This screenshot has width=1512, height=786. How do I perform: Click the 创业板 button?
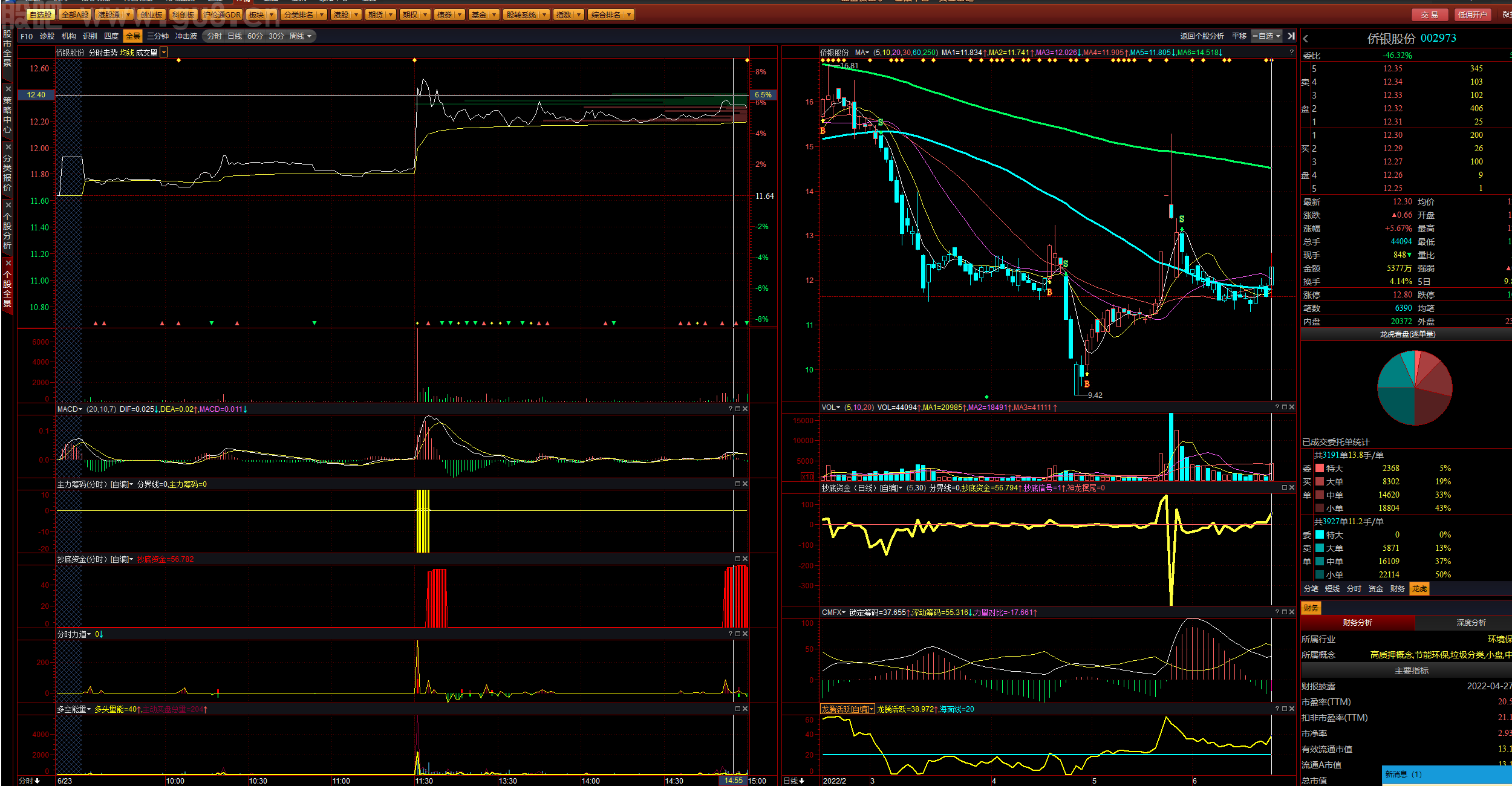(151, 15)
